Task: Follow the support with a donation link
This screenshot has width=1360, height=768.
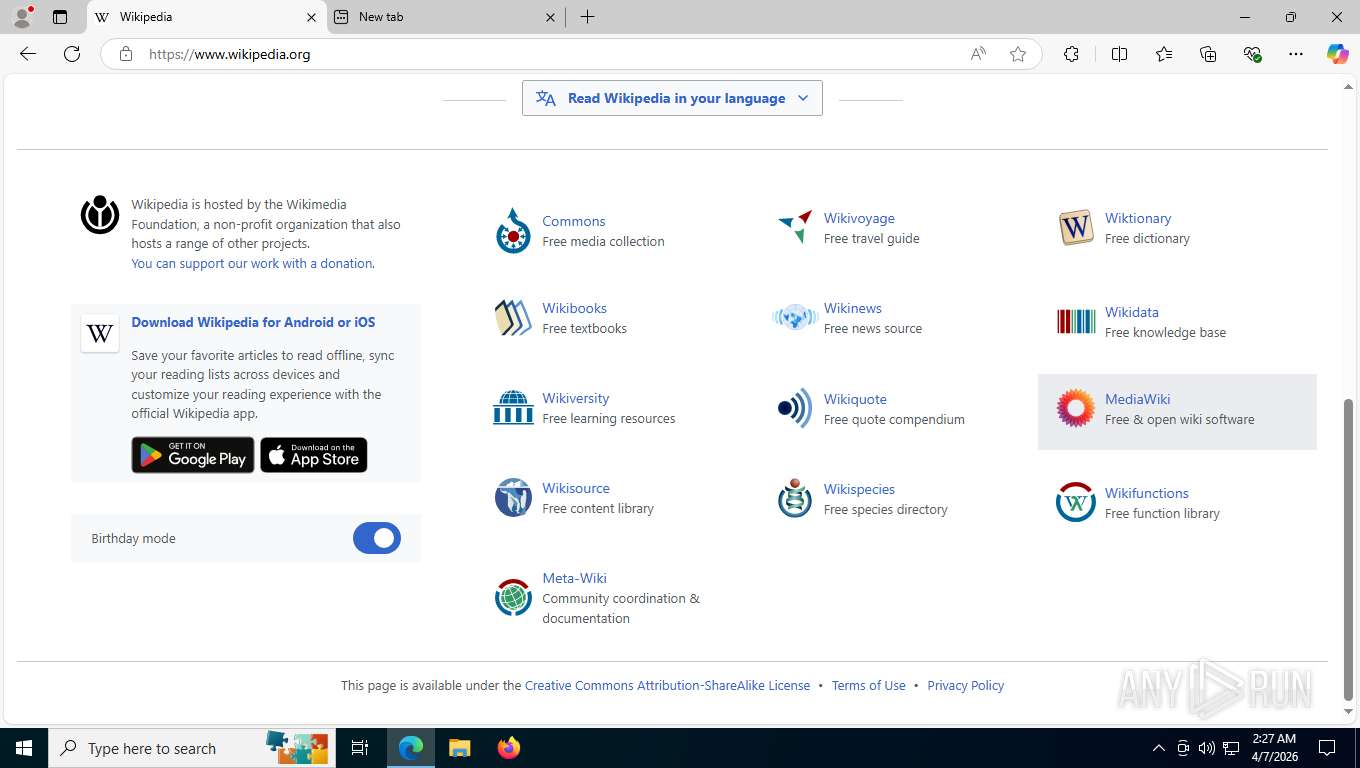Action: point(253,263)
